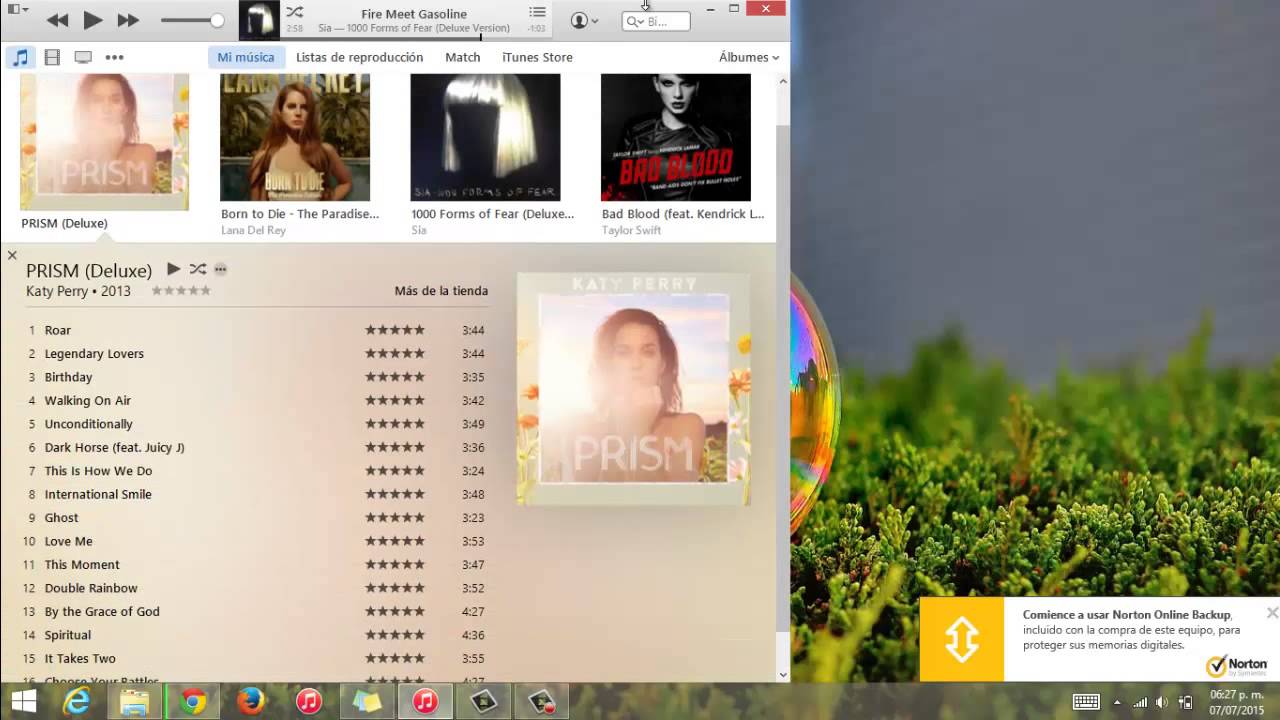1280x720 pixels.
Task: Skip forward to next track
Action: pos(128,20)
